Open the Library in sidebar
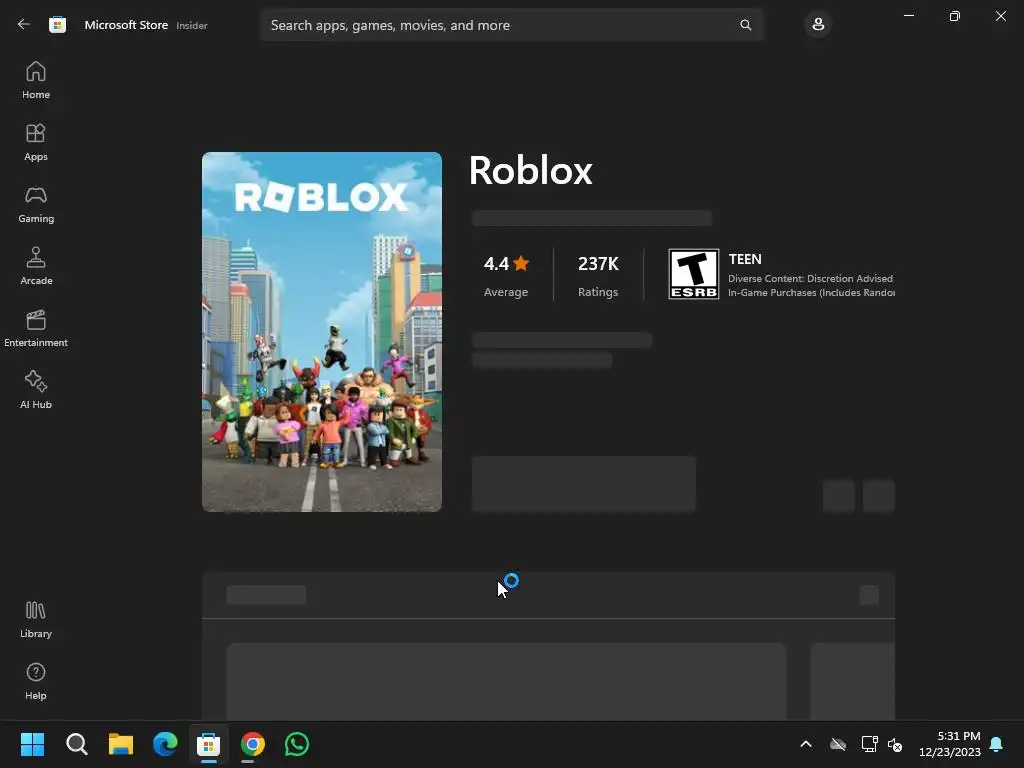1024x768 pixels. (36, 620)
